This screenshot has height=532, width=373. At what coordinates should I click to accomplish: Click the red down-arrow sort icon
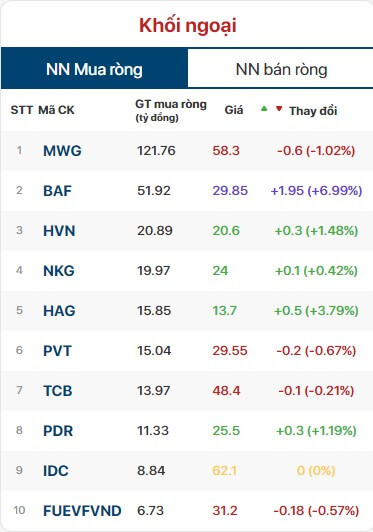tap(279, 109)
